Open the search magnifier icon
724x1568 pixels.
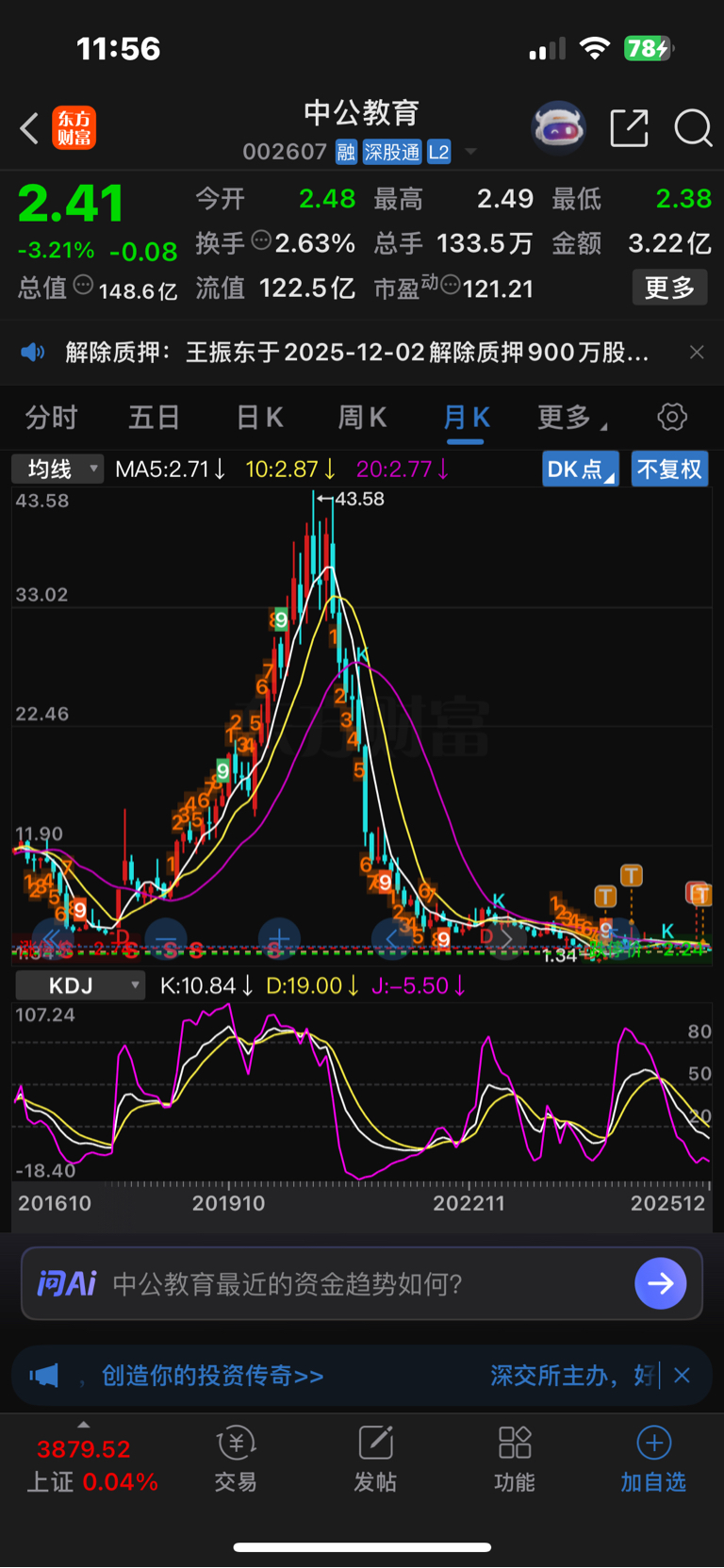[693, 128]
